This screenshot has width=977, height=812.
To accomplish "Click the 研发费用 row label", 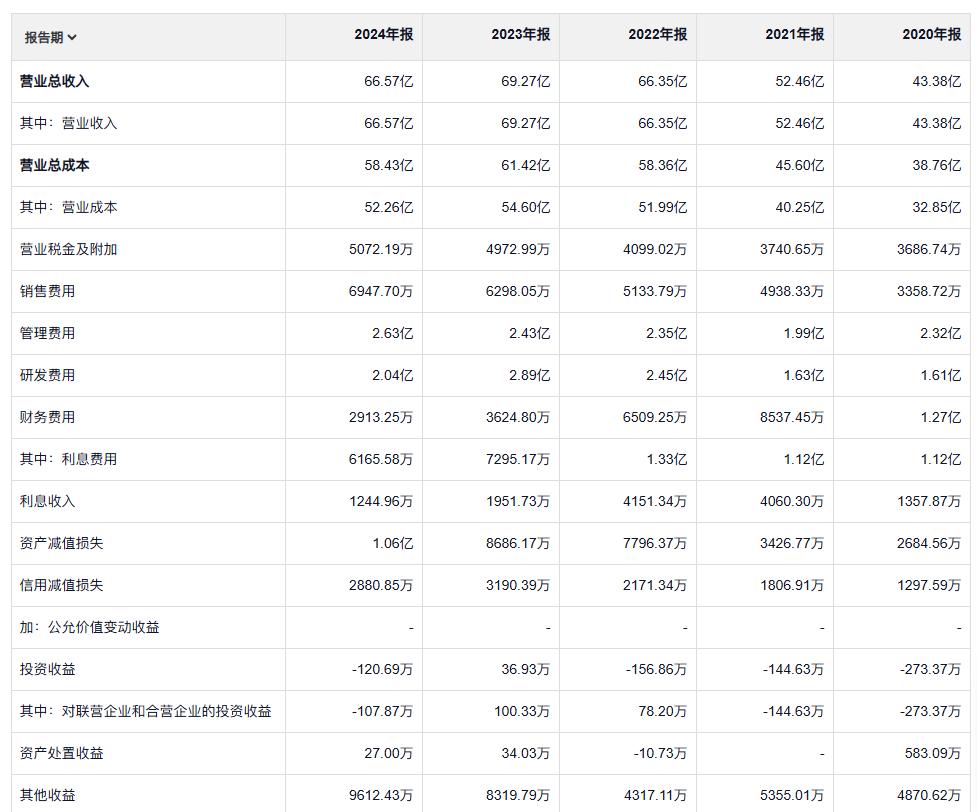I will point(47,375).
